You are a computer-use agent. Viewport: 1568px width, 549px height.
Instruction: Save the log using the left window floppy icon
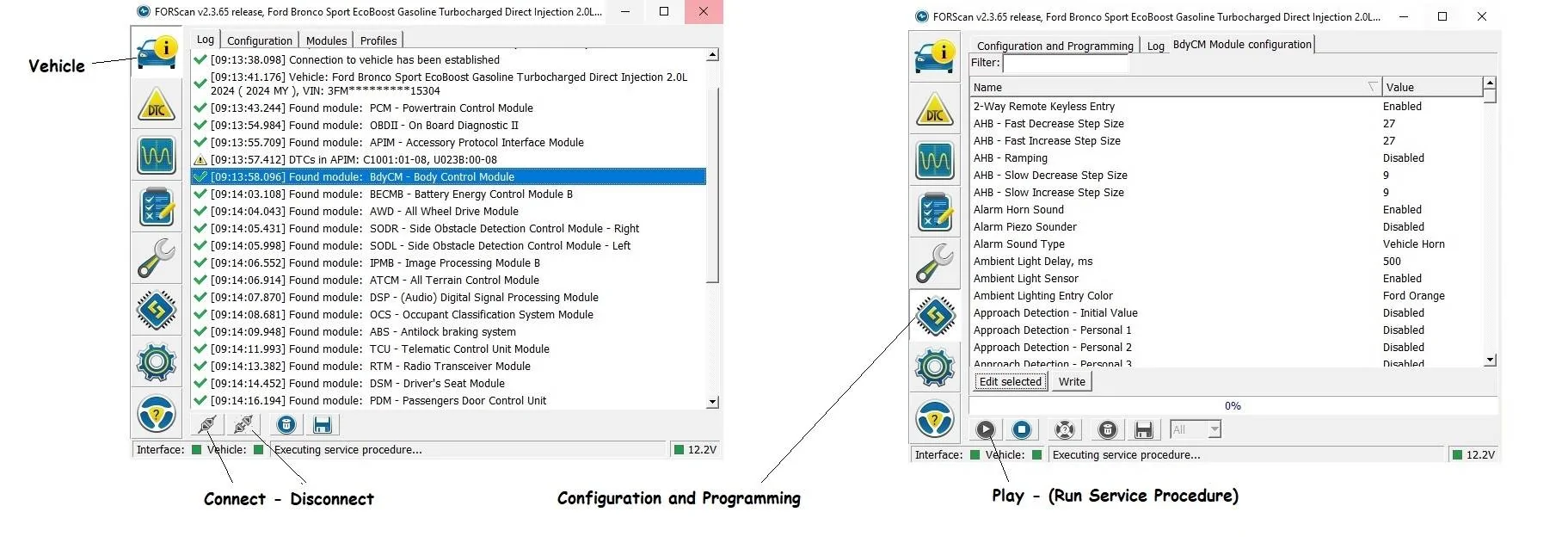323,424
